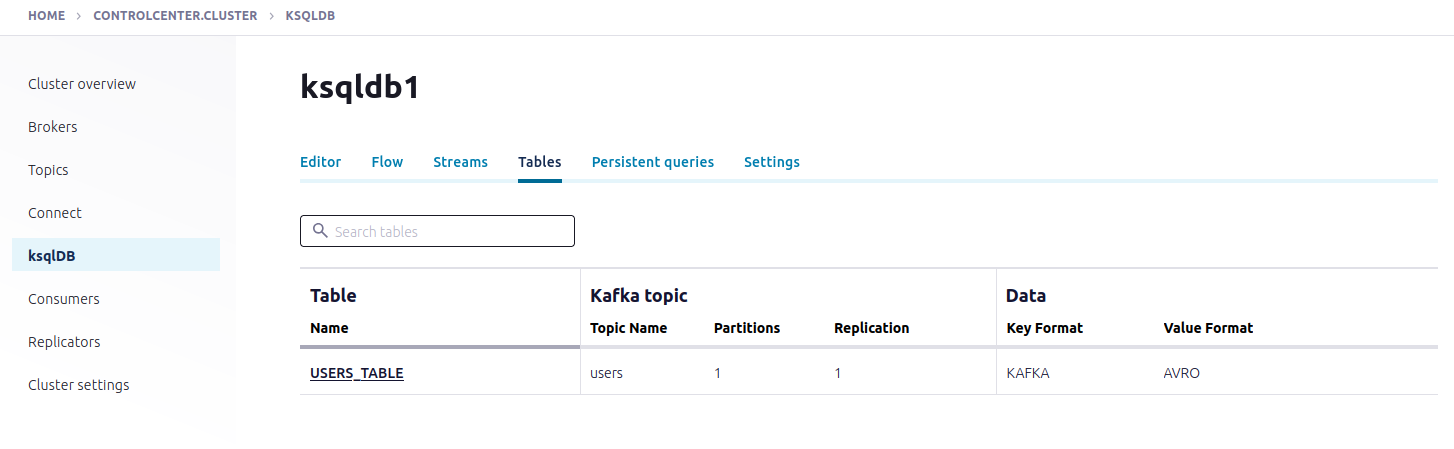Click the ksqldb1 page heading
The height and width of the screenshot is (449, 1454).
click(x=360, y=87)
